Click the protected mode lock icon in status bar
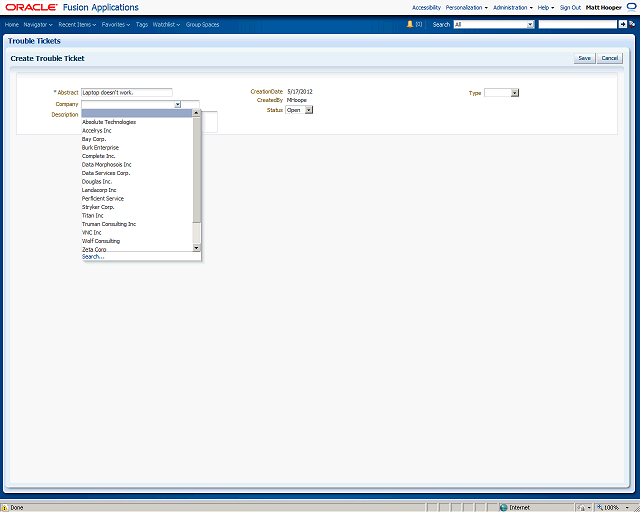This screenshot has height=512, width=640. [581, 508]
